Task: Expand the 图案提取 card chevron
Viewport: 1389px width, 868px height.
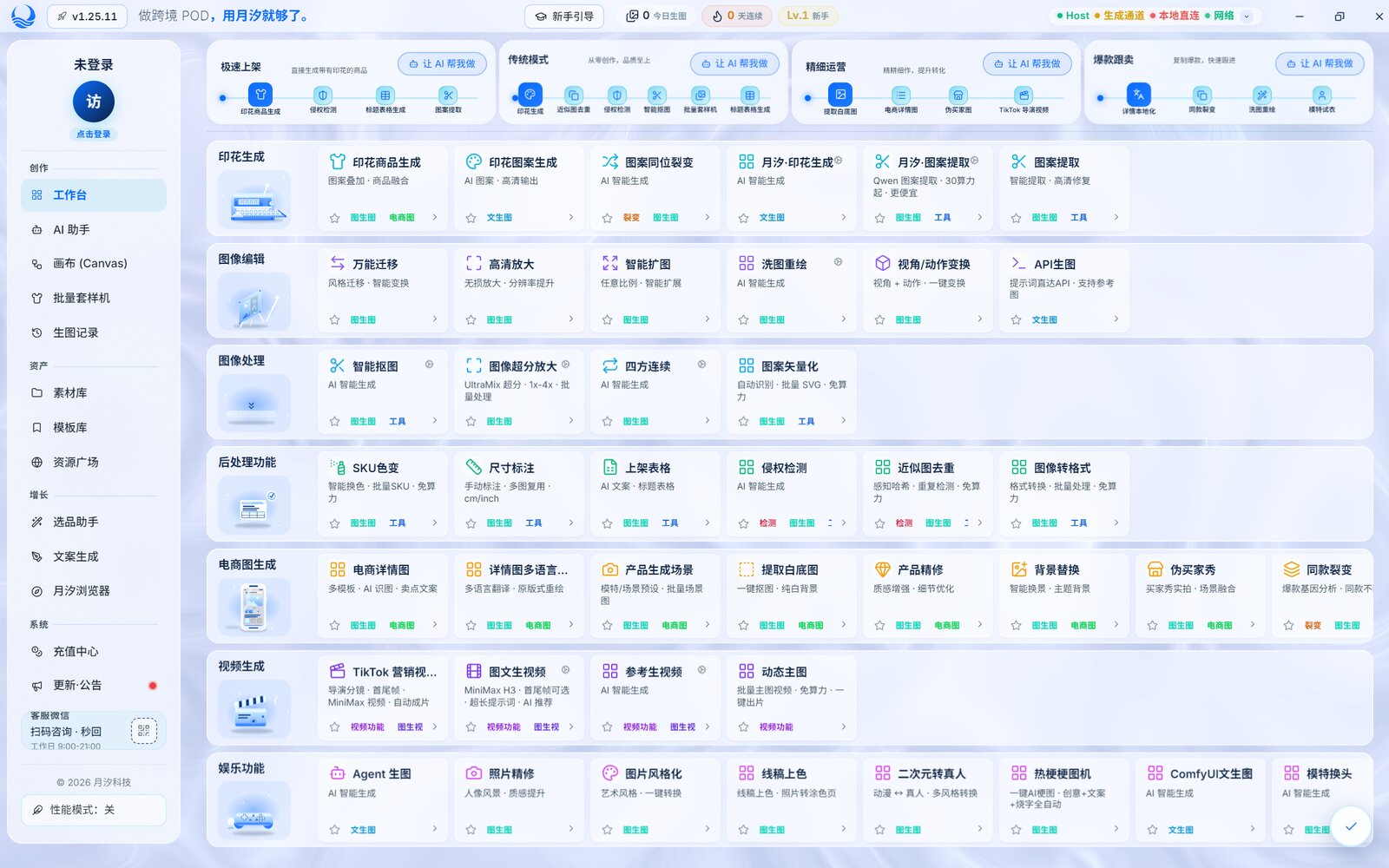Action: 1116,218
